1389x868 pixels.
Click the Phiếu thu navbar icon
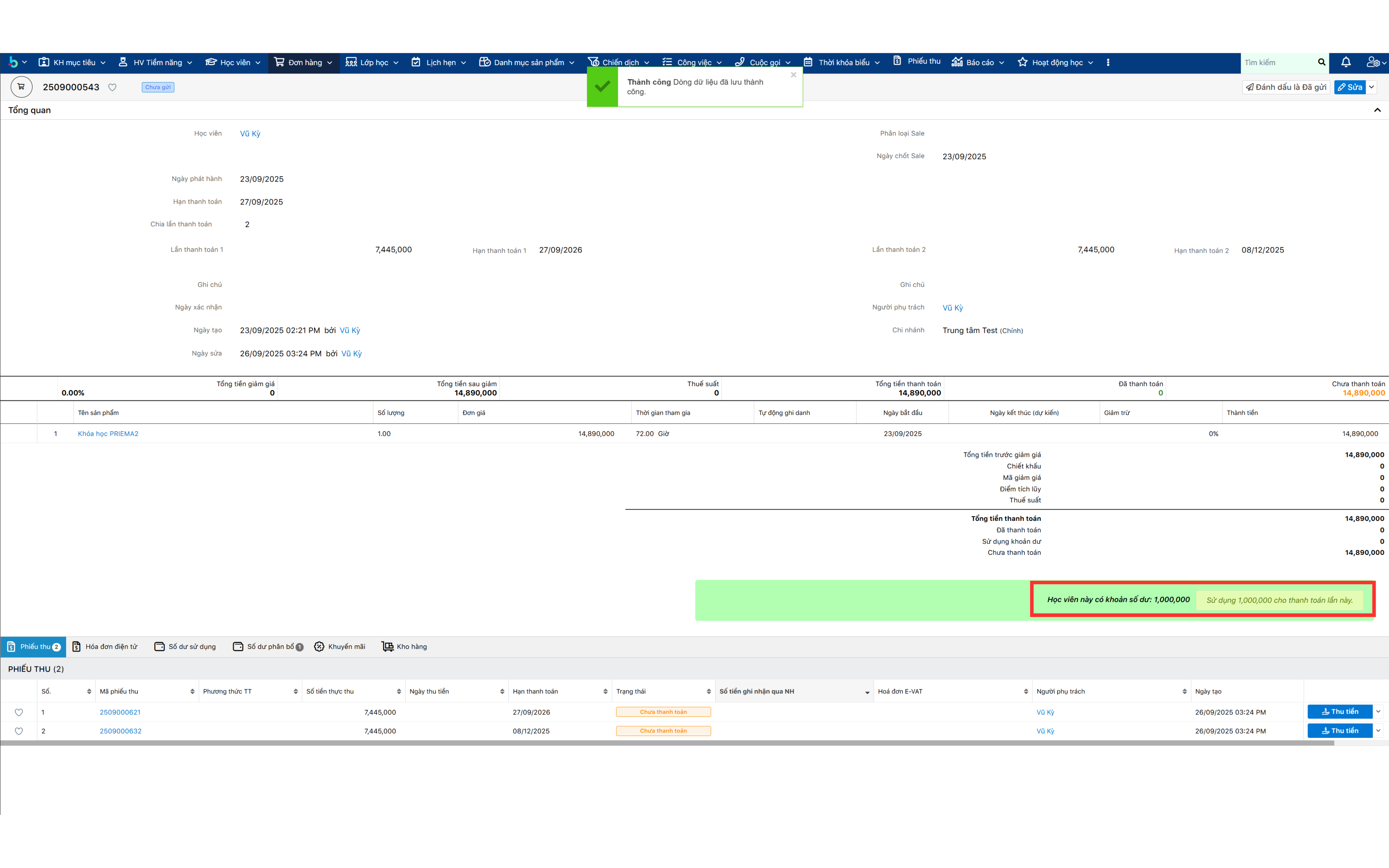tap(897, 61)
